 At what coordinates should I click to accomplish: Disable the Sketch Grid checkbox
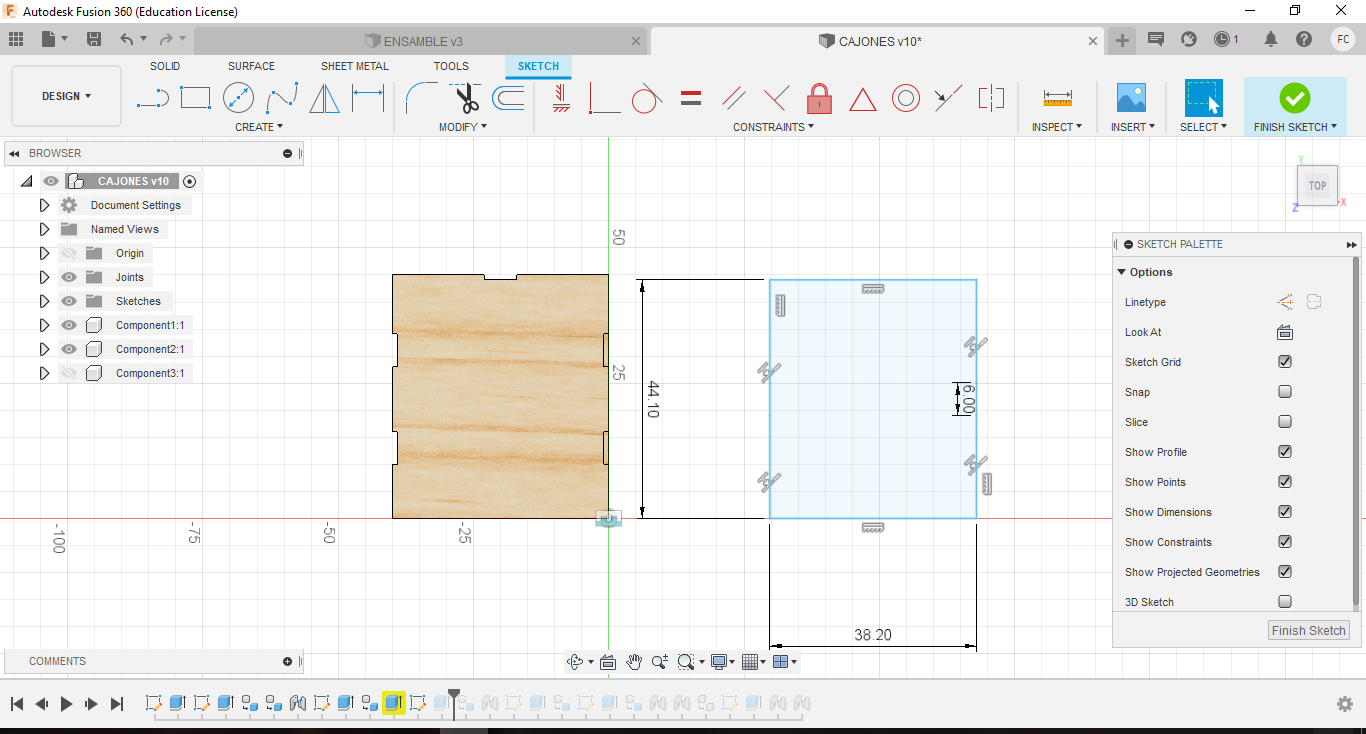click(1285, 362)
